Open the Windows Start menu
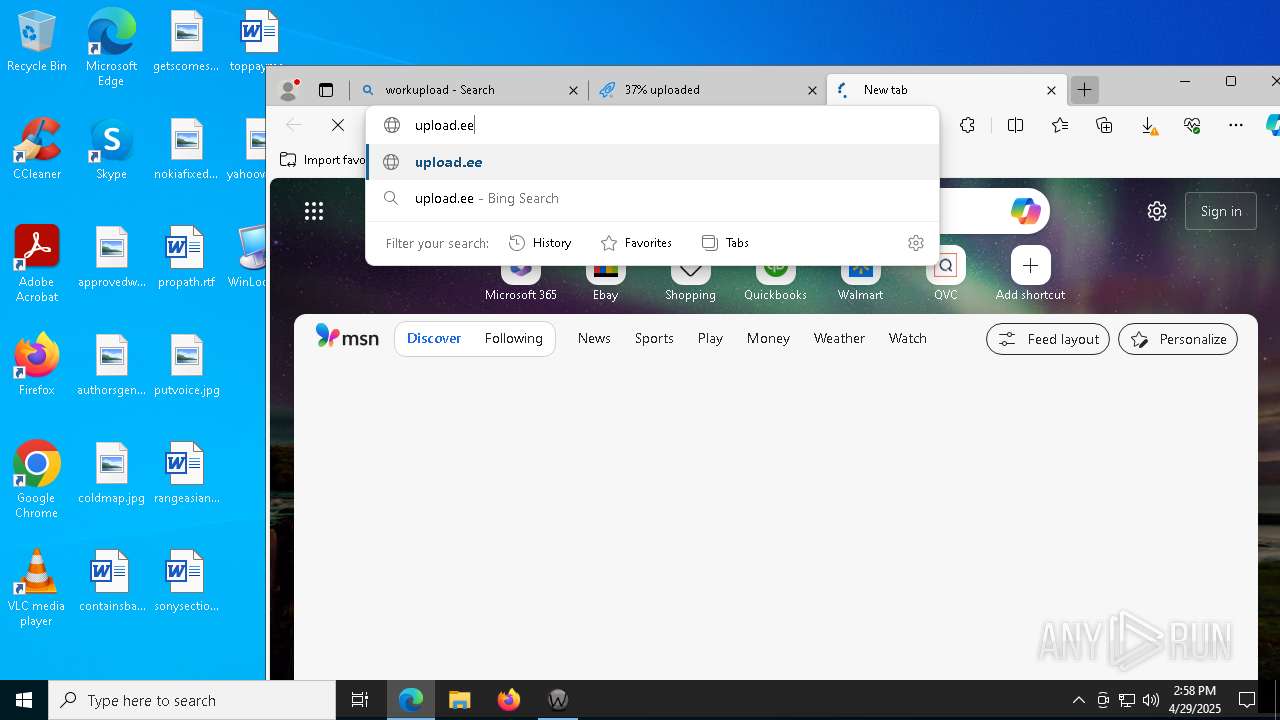 24,700
